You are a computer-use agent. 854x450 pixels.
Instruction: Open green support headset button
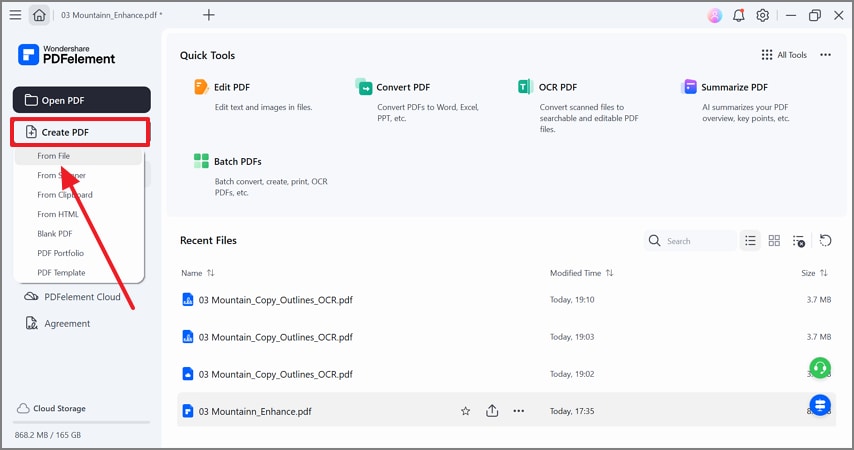click(820, 368)
